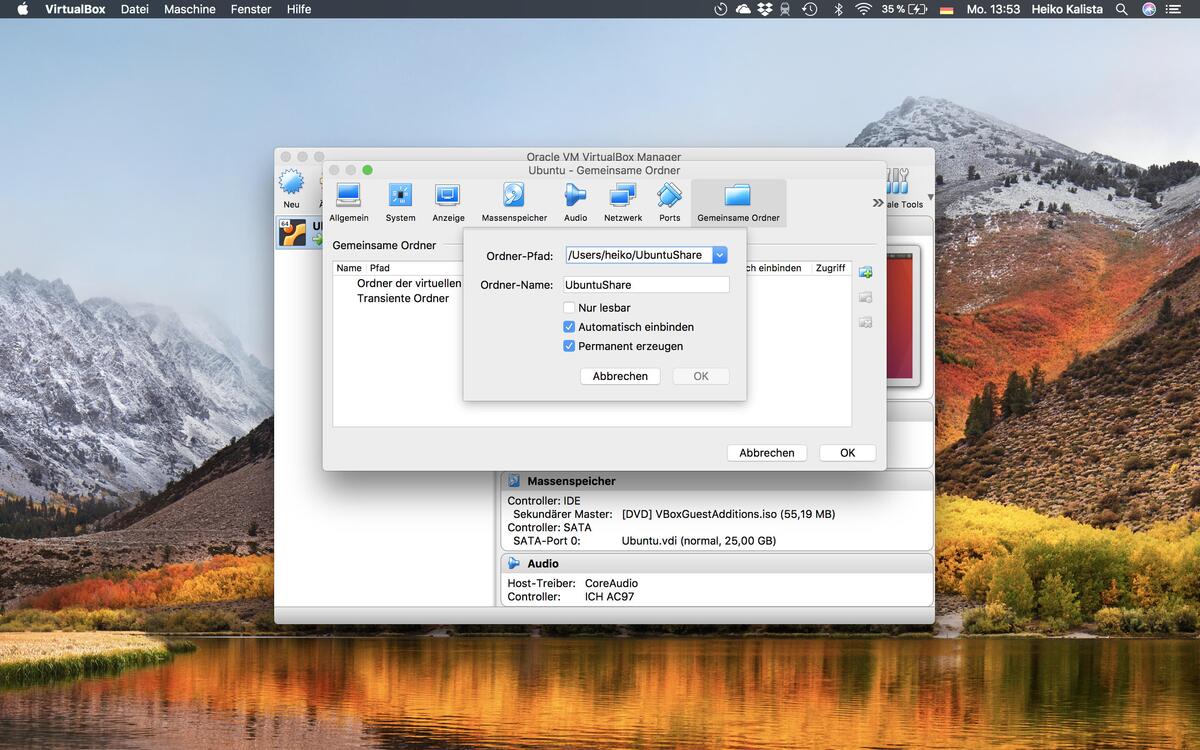Screen dimensions: 1200x750
Task: Select Ordner der virtuellen tree entry
Action: [409, 283]
